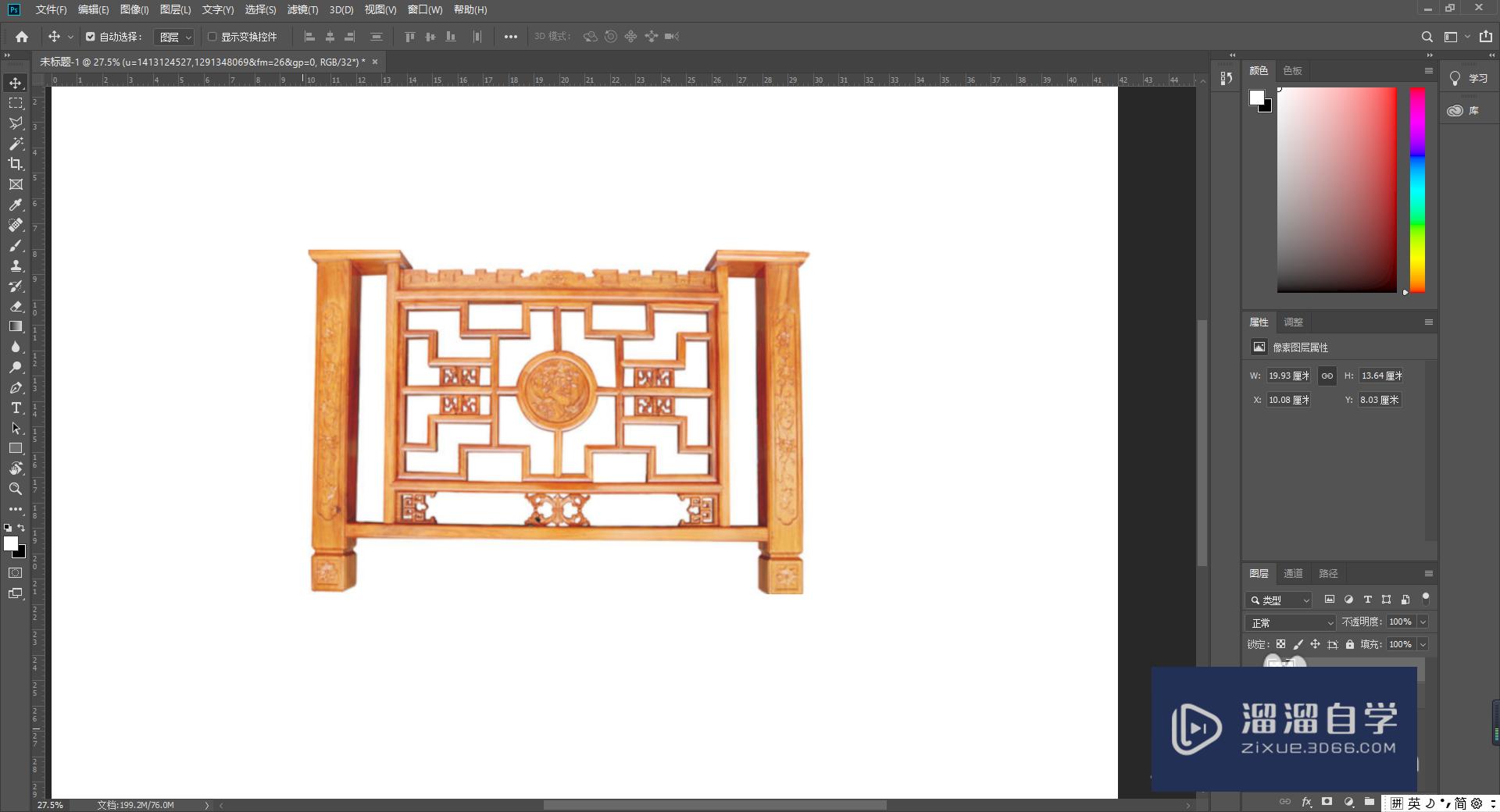Expand the 不透明度 opacity slider arrow
This screenshot has width=1500, height=812.
1423,621
